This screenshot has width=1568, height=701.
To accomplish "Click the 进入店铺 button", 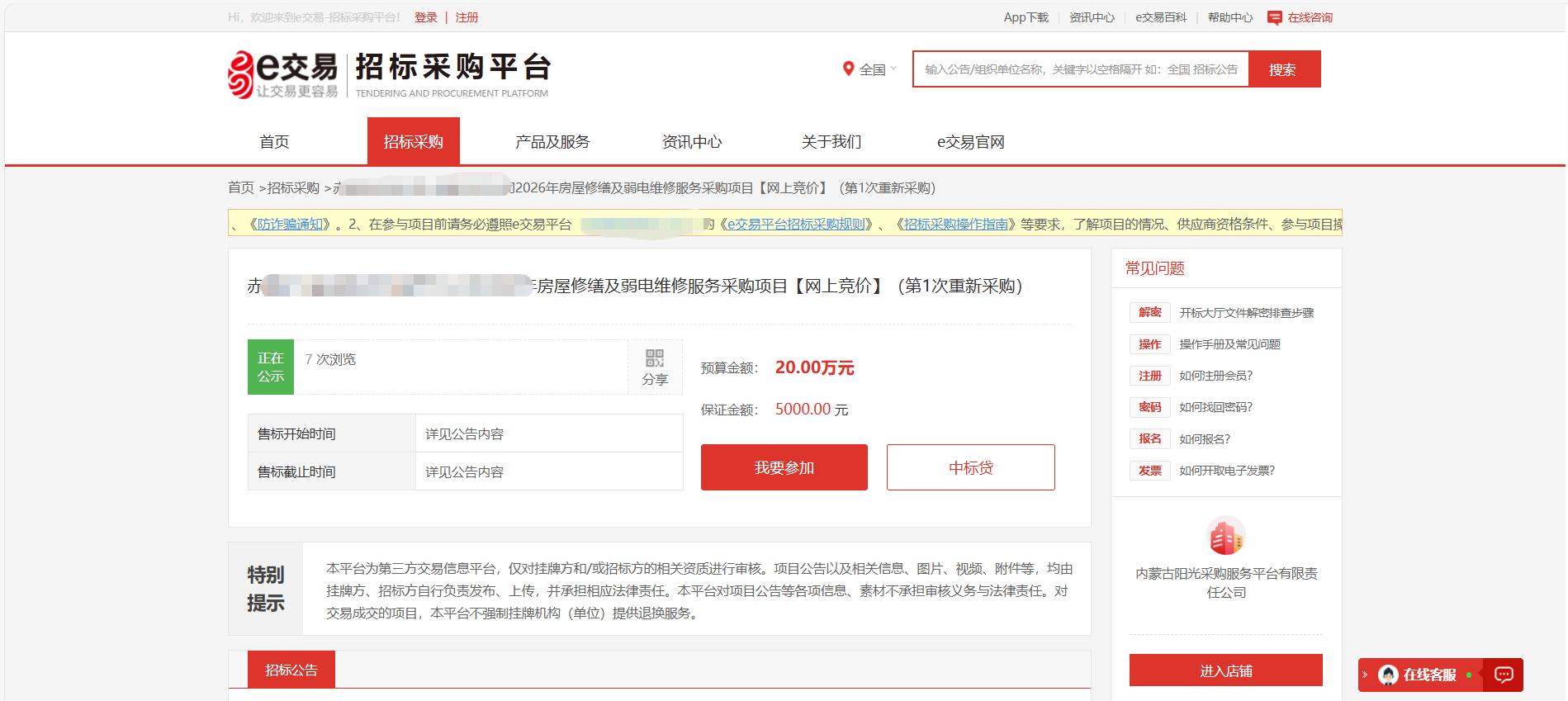I will click(x=1225, y=670).
